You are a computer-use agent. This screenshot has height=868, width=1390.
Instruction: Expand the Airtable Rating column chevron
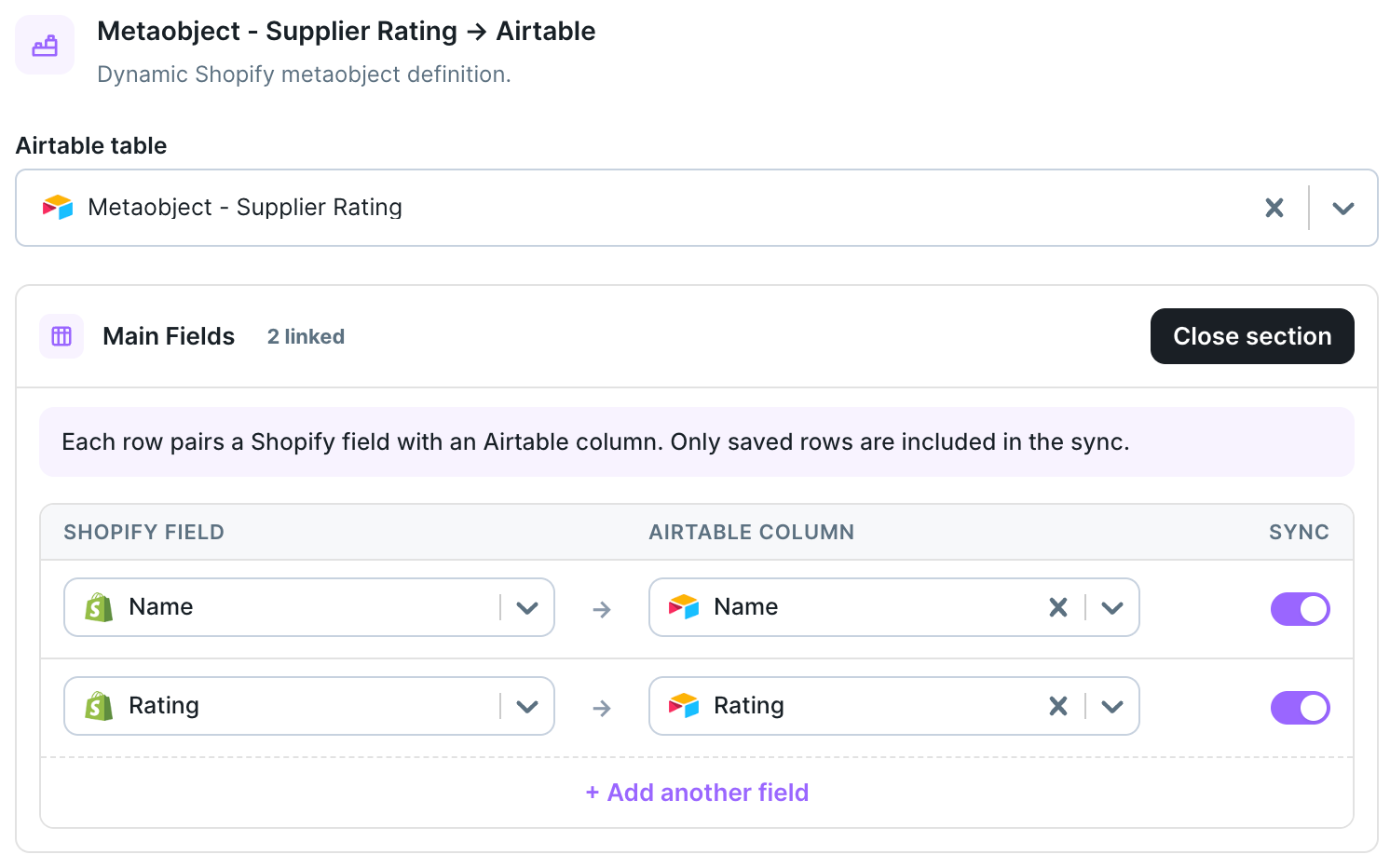point(1112,707)
